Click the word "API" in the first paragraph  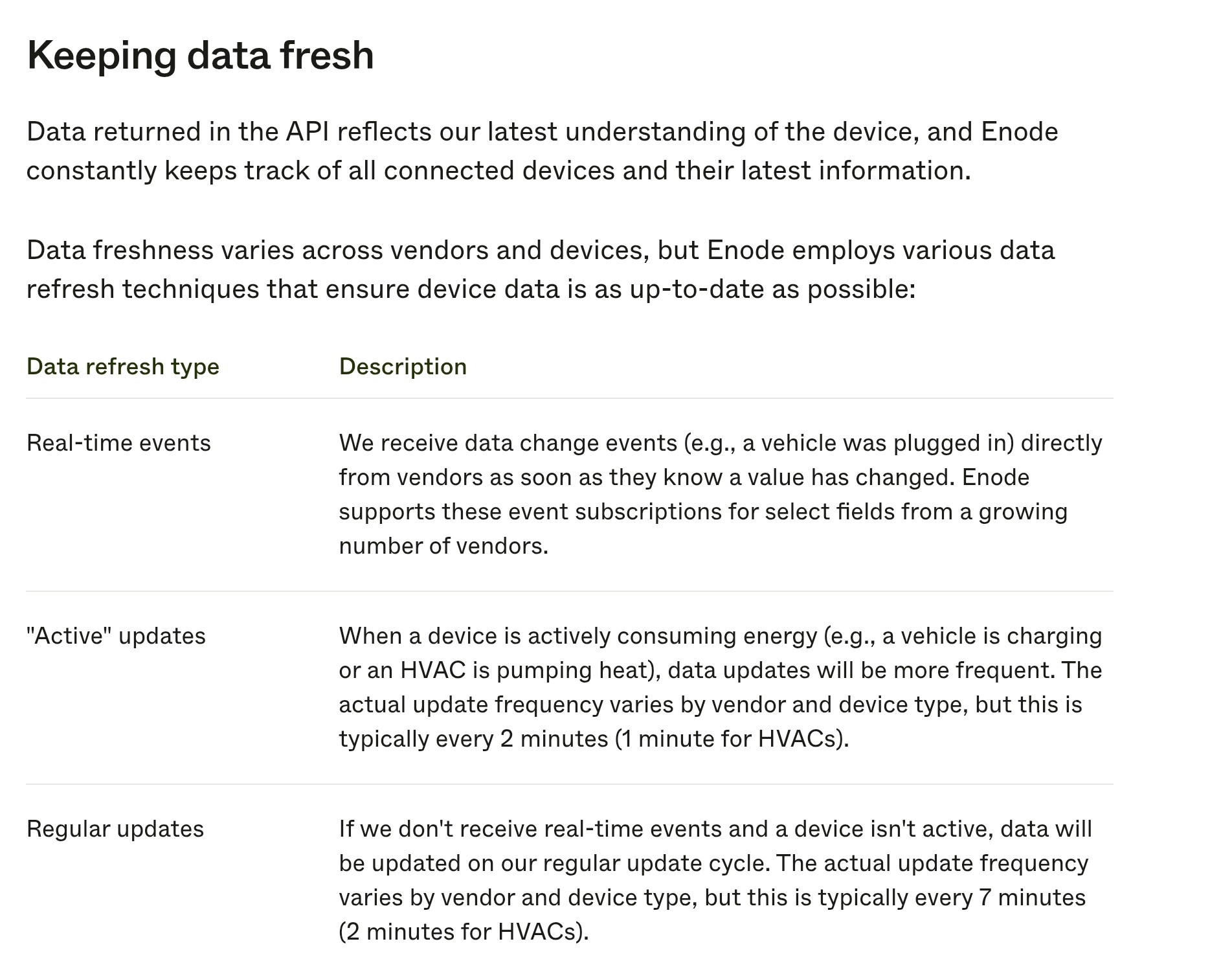(308, 132)
